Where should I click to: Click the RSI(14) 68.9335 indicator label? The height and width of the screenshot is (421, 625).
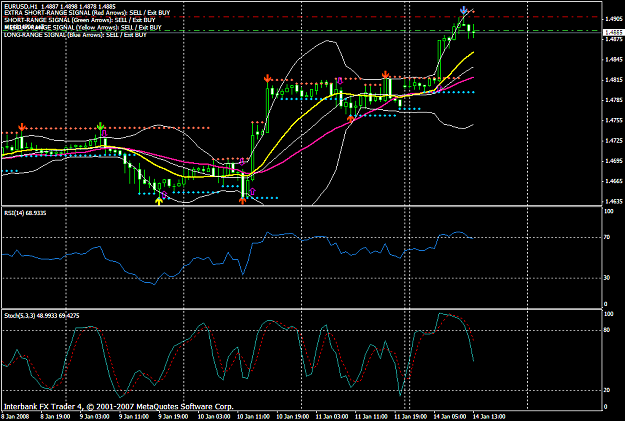coord(25,213)
